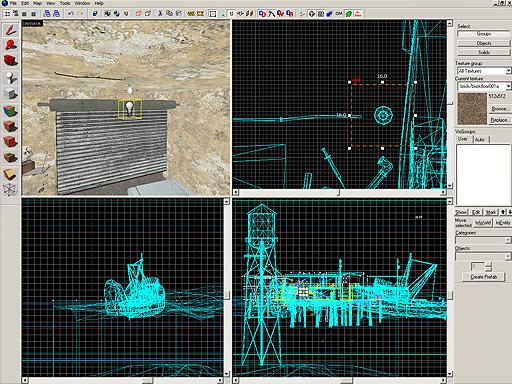Open the View menu
The image size is (512, 384).
[50, 3]
